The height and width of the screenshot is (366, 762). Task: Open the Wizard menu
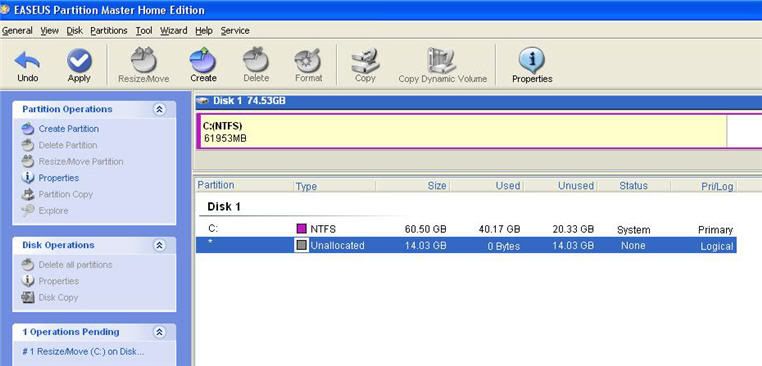[x=174, y=31]
